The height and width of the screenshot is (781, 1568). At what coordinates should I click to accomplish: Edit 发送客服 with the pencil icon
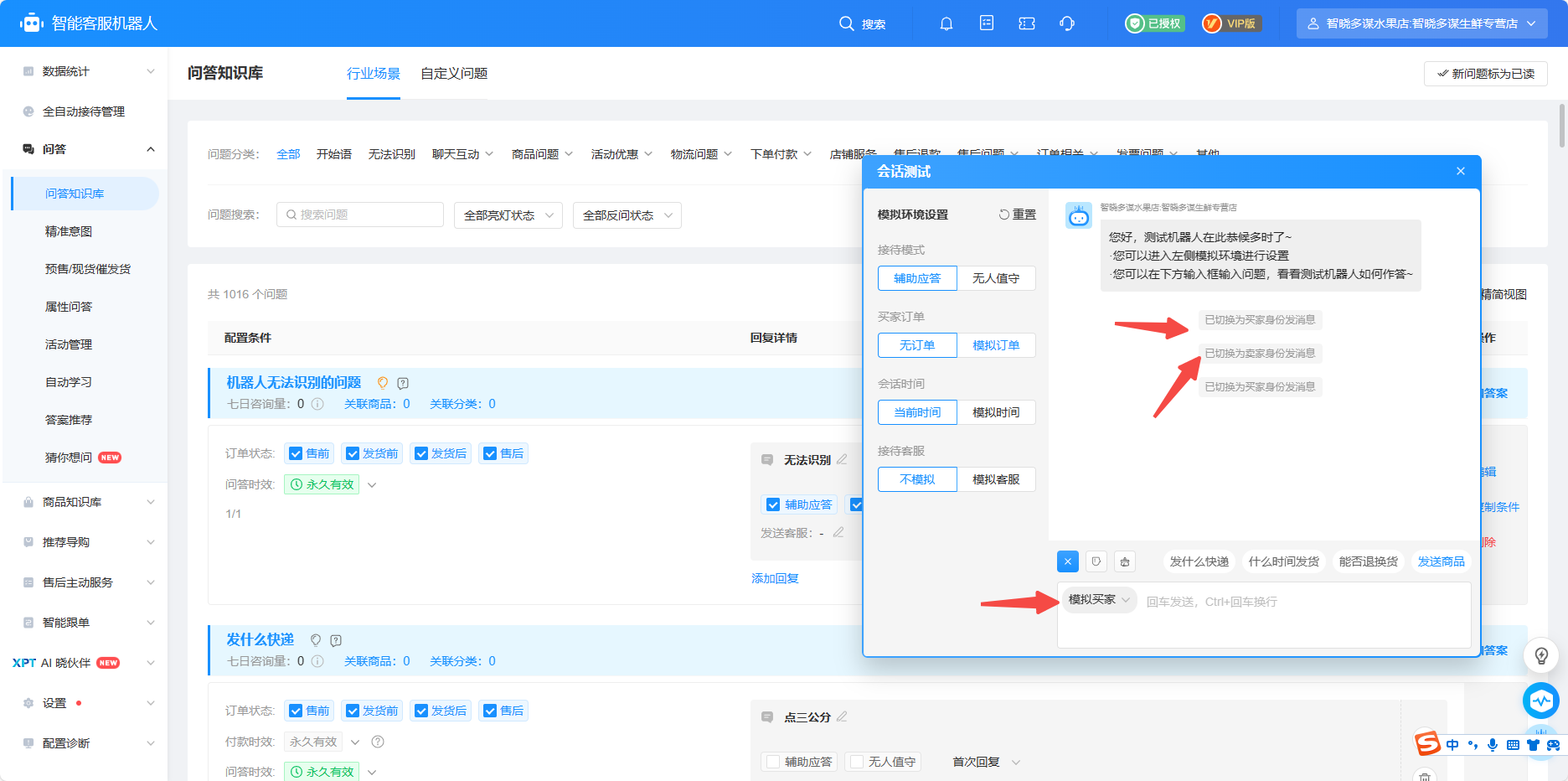point(838,532)
